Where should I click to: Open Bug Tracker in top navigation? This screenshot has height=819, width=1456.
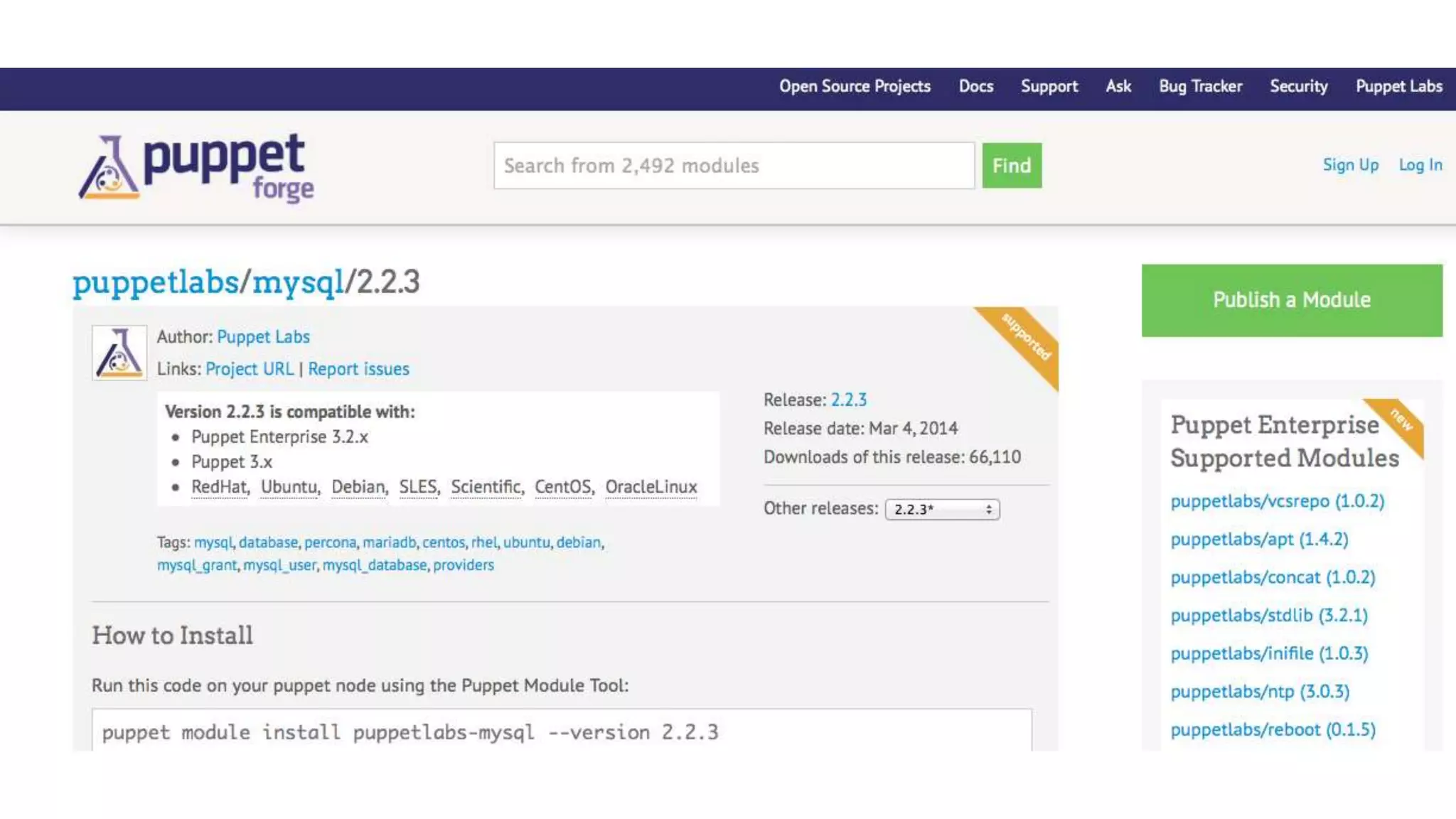pos(1200,87)
